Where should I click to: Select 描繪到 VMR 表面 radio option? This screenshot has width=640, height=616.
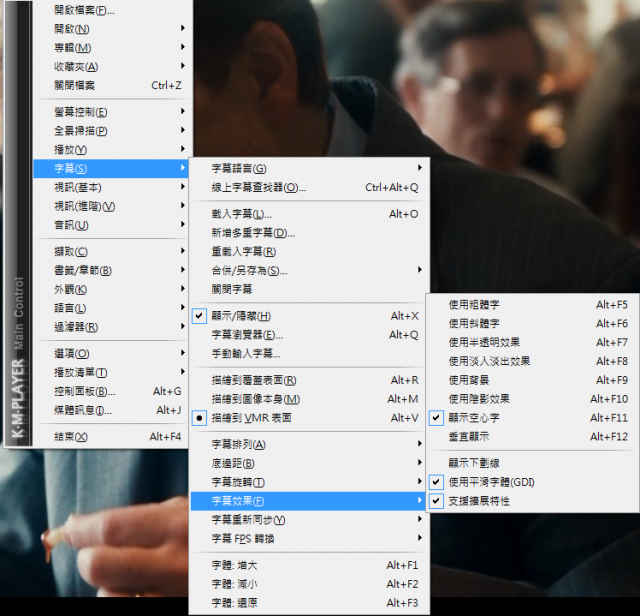point(309,418)
